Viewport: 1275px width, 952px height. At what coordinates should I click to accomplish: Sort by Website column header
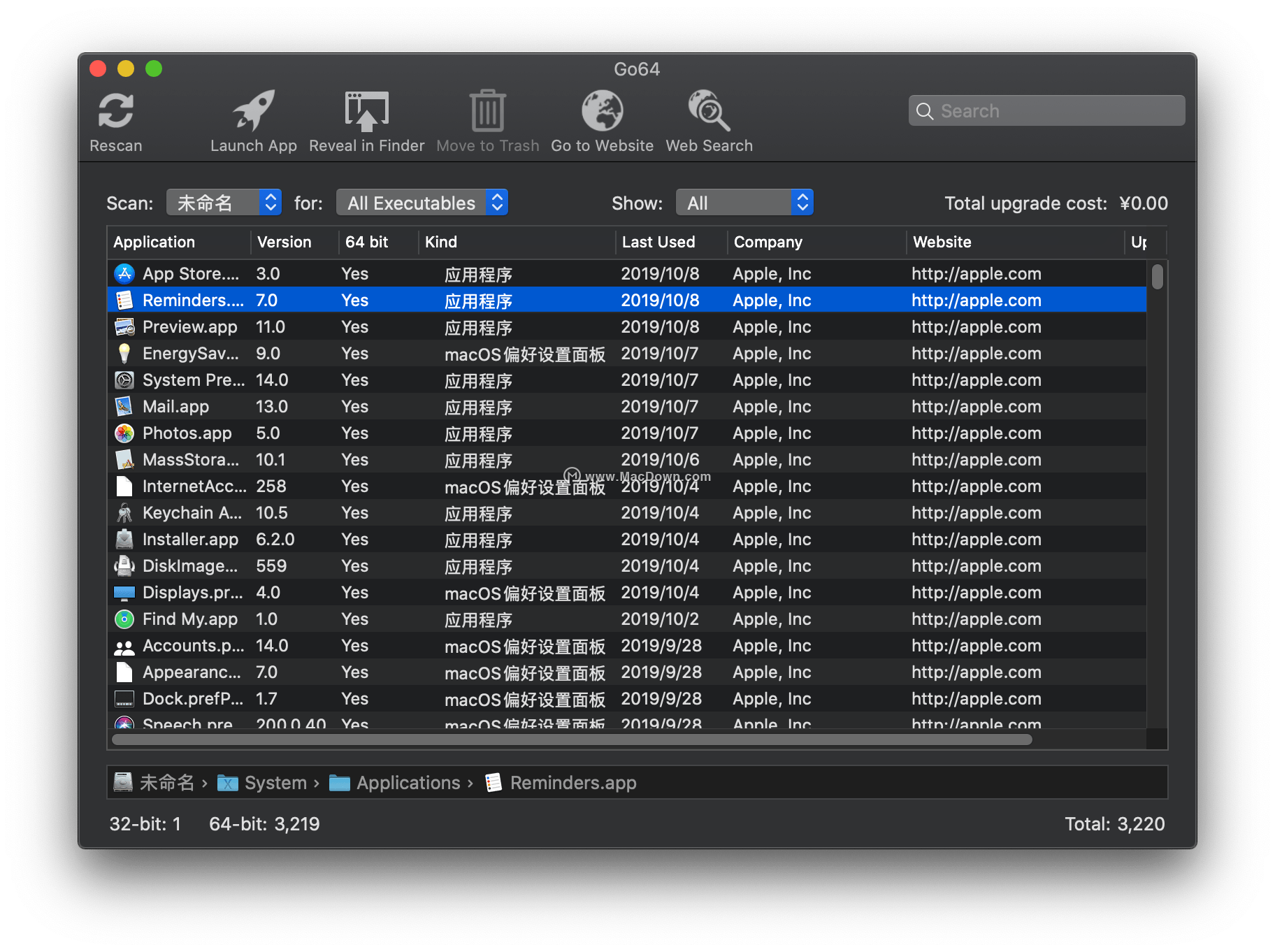click(942, 242)
